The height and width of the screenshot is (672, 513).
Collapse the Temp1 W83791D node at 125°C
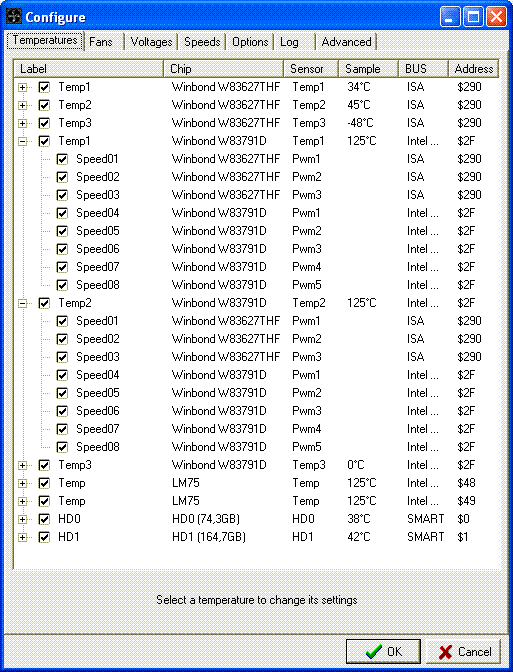(x=22, y=141)
